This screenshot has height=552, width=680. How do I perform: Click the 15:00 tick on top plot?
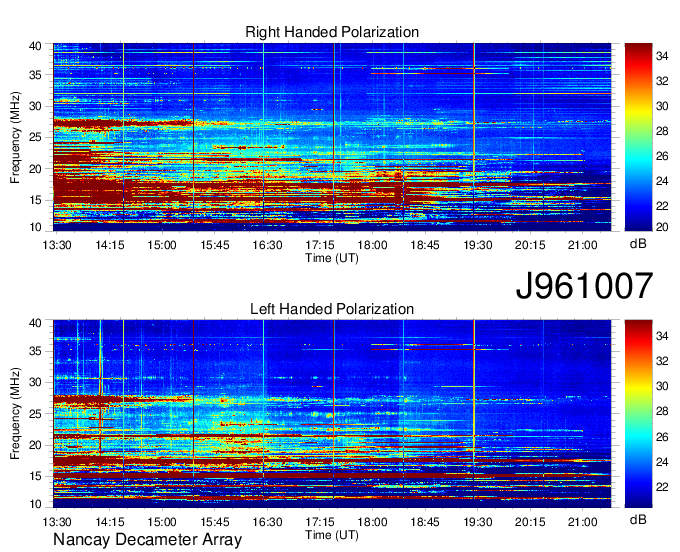point(162,245)
